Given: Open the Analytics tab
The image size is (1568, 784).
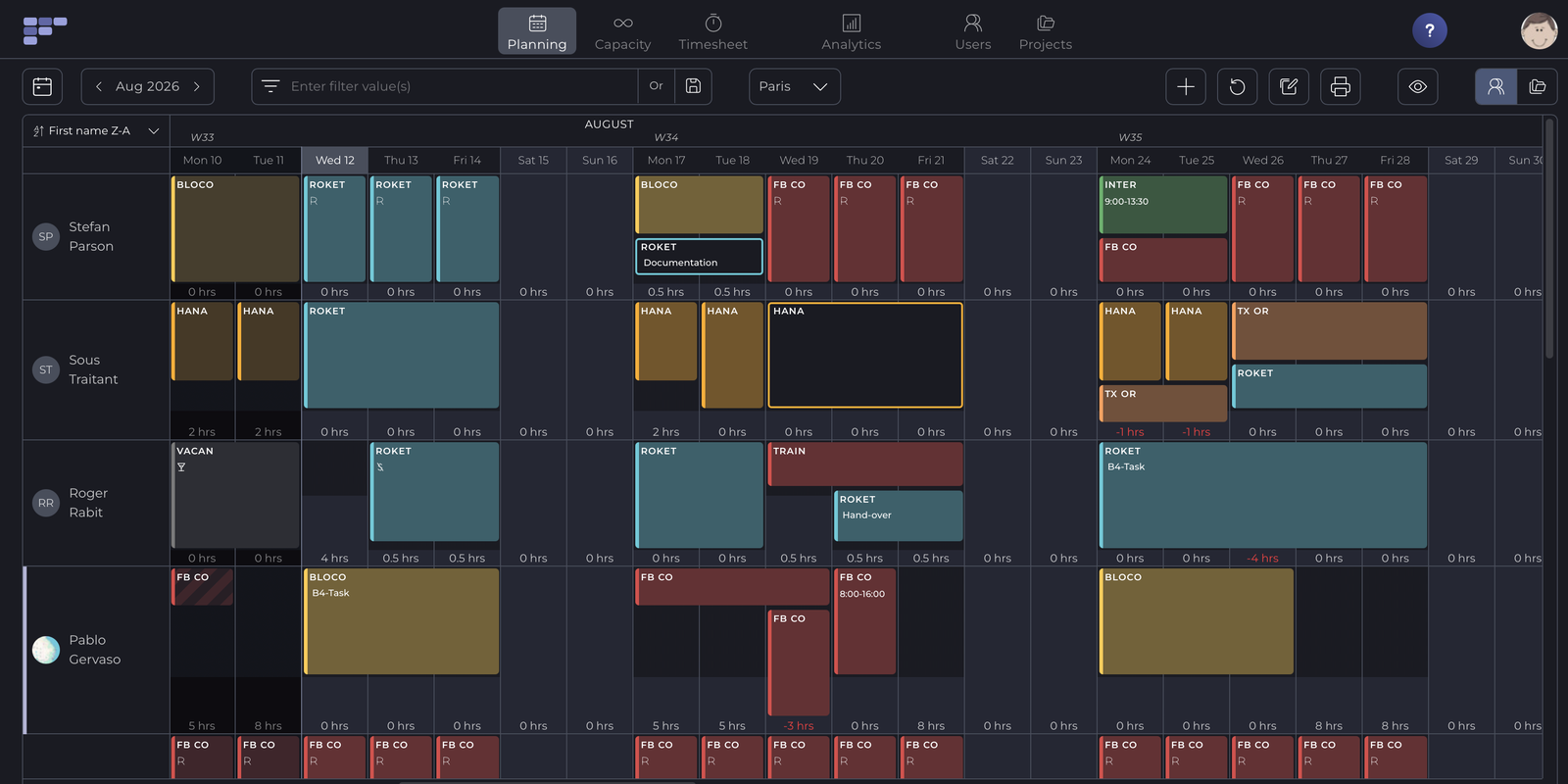Looking at the screenshot, I should [x=851, y=31].
